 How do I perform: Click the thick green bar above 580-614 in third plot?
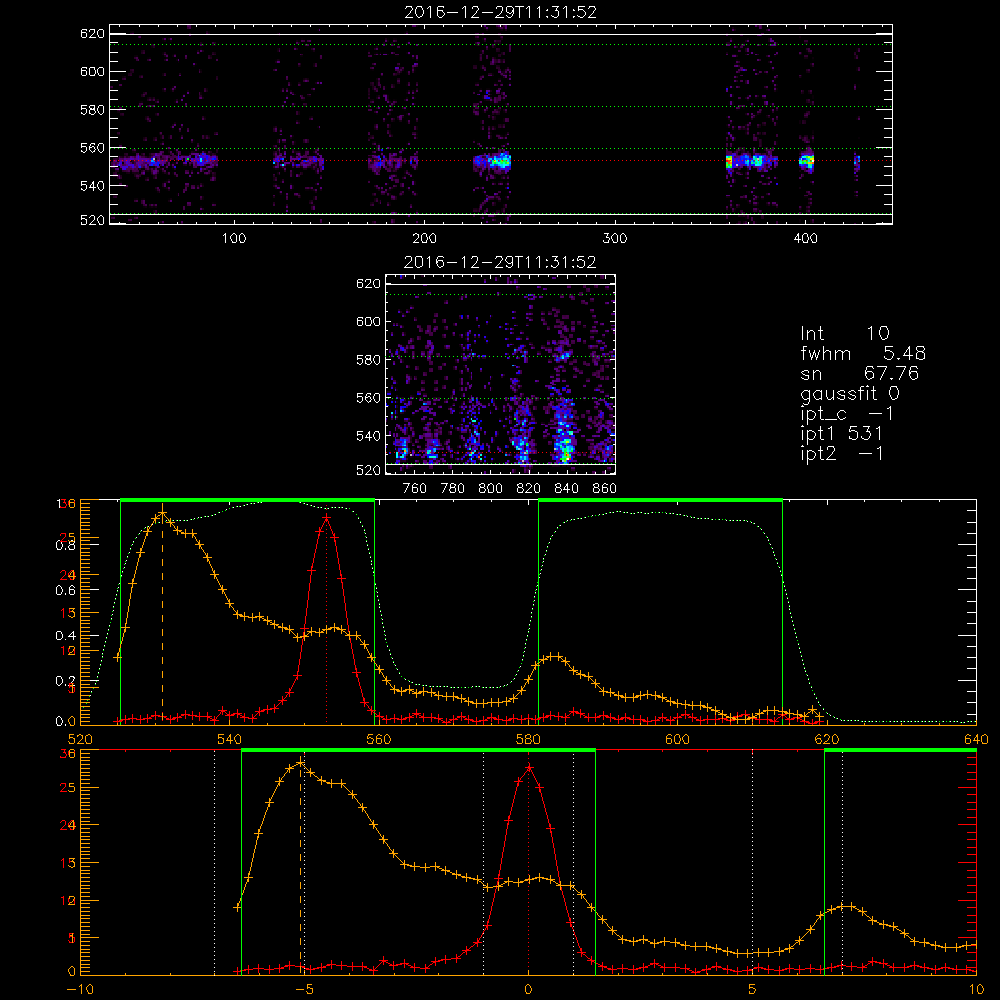[x=660, y=500]
